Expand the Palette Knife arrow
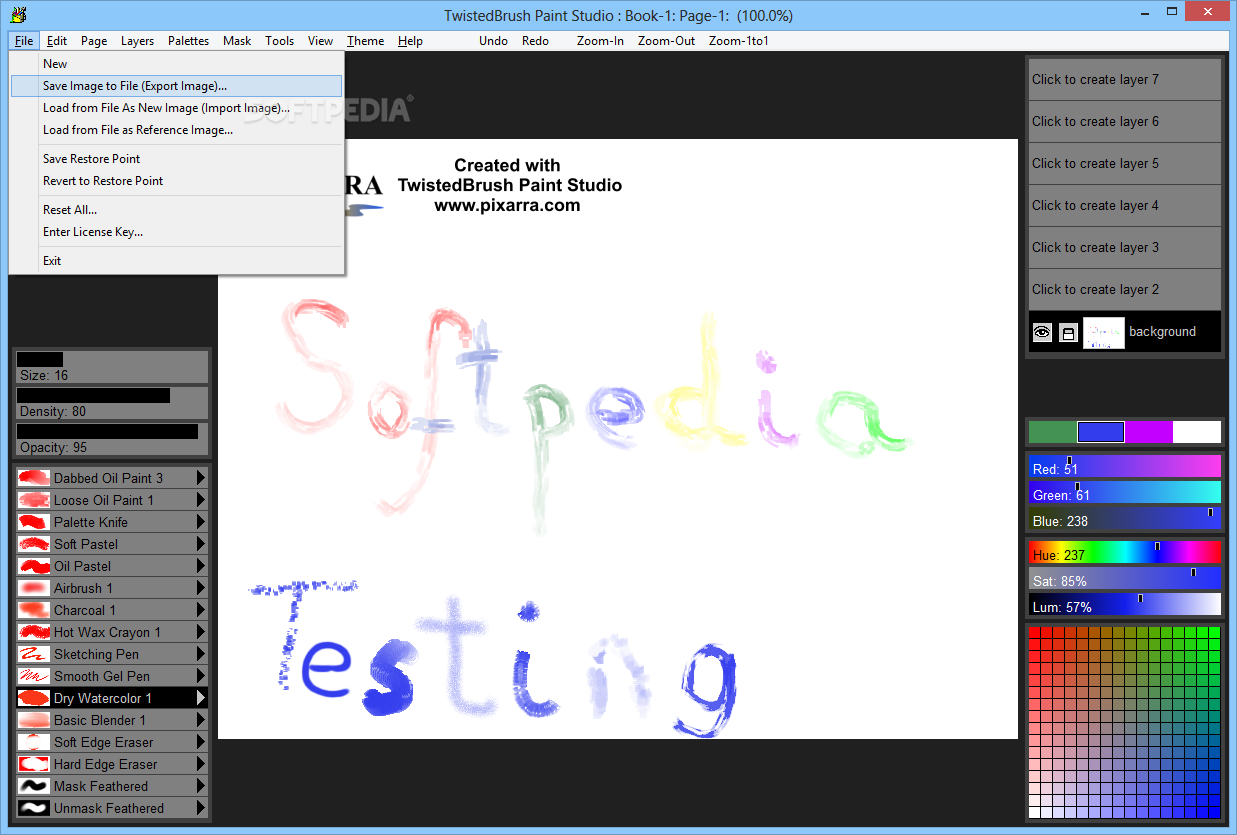This screenshot has width=1237, height=835. pos(200,522)
